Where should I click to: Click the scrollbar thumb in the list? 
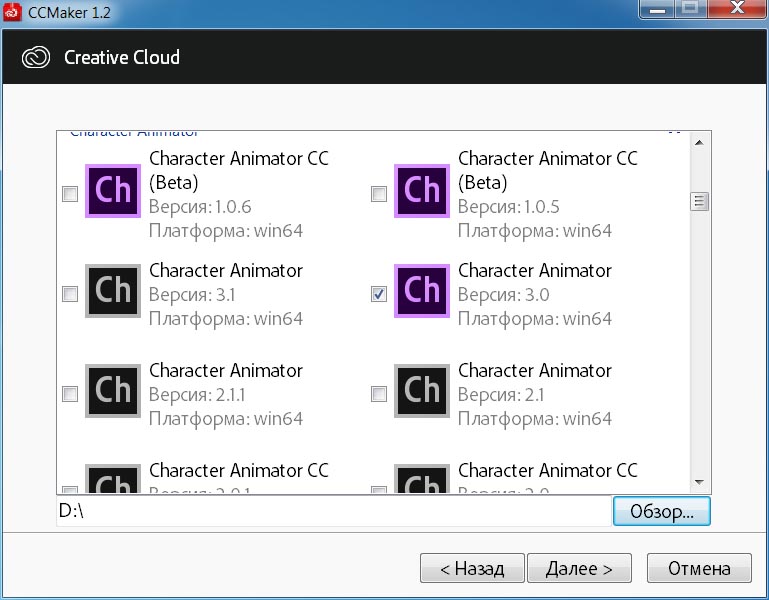699,201
